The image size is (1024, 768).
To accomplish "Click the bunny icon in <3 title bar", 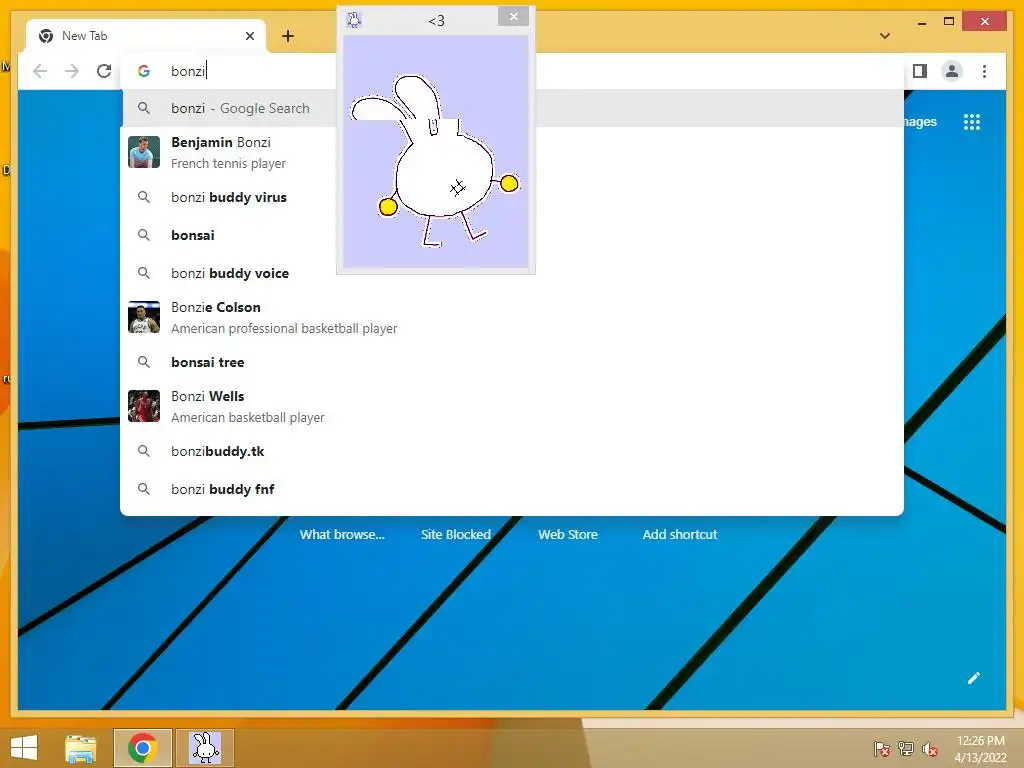I will click(354, 20).
